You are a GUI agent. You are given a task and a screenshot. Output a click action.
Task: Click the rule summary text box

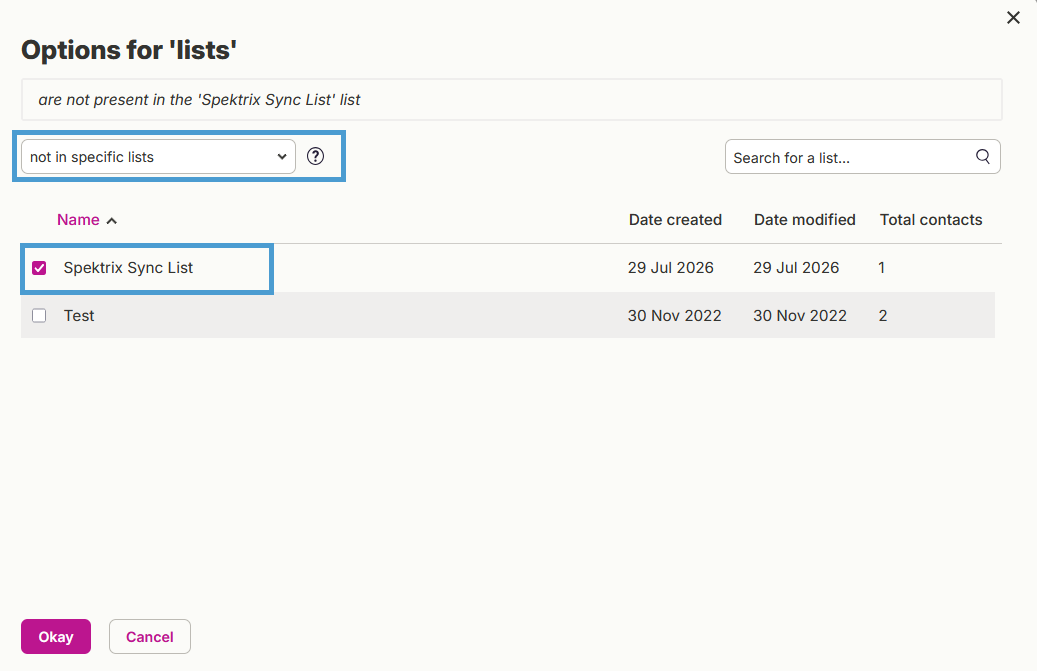pyautogui.click(x=512, y=100)
